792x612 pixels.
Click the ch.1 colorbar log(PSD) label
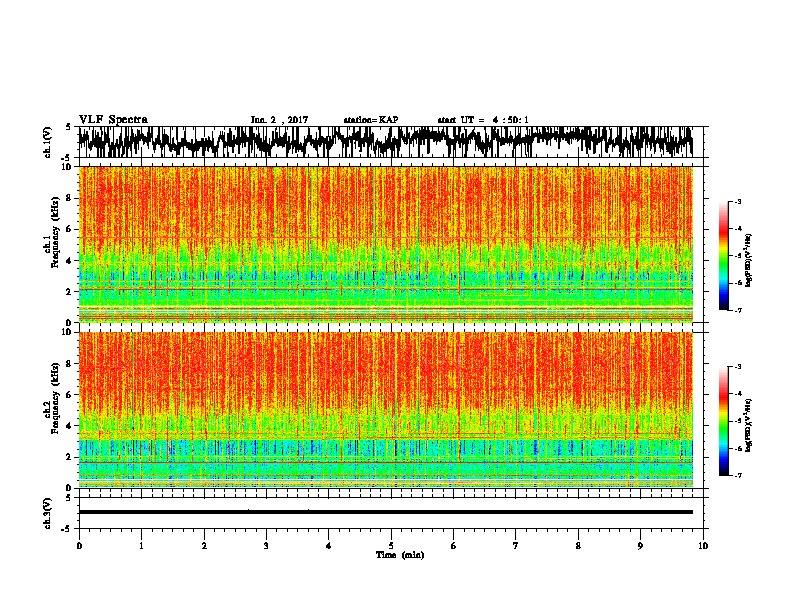(748, 261)
